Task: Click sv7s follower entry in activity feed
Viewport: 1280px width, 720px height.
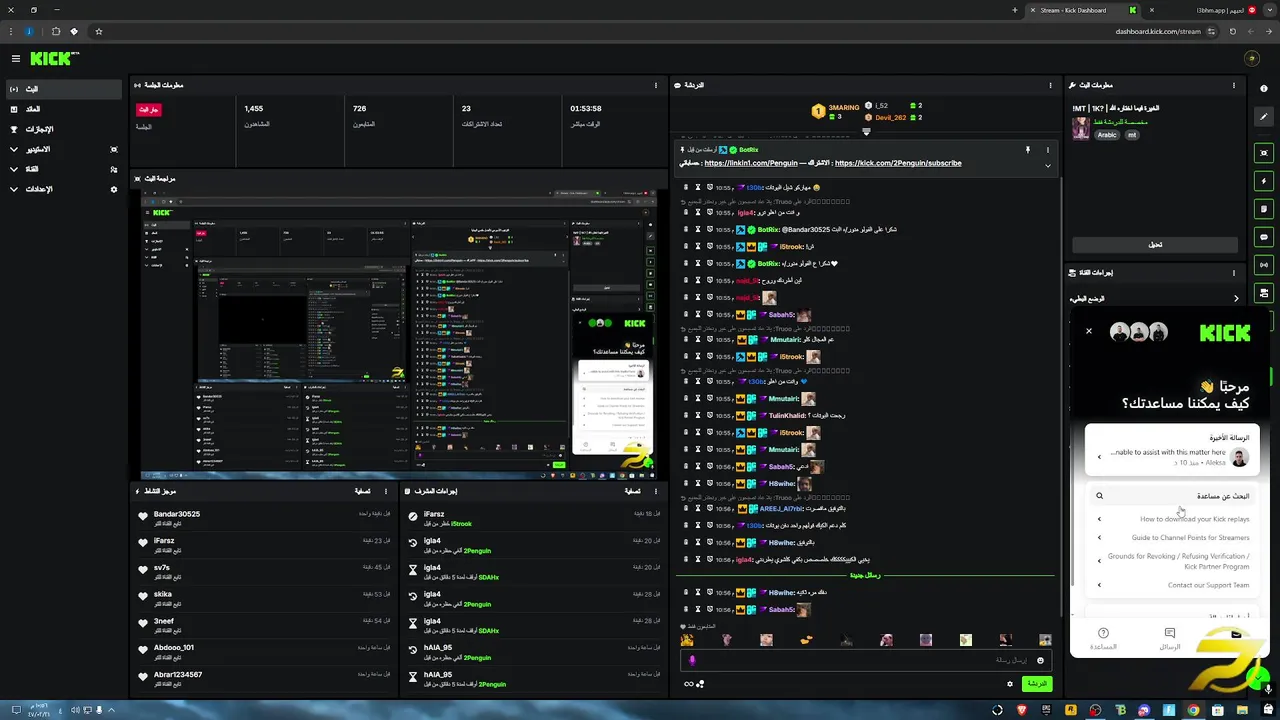Action: (x=265, y=571)
